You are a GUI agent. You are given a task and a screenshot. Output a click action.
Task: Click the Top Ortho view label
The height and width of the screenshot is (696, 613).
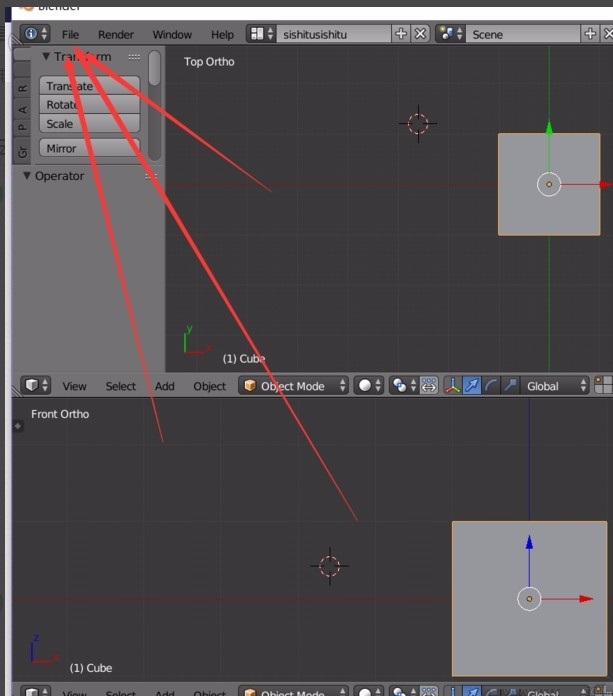click(x=209, y=62)
